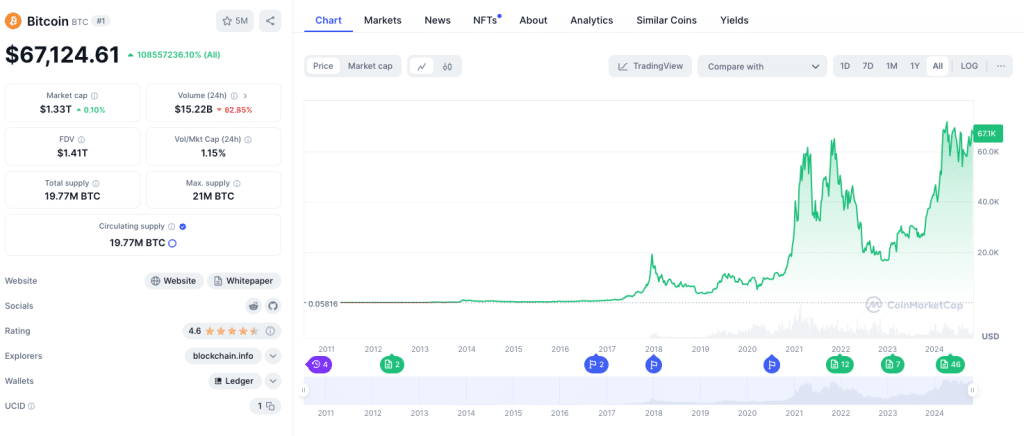Select 1D time range
1024x436 pixels.
pos(845,66)
